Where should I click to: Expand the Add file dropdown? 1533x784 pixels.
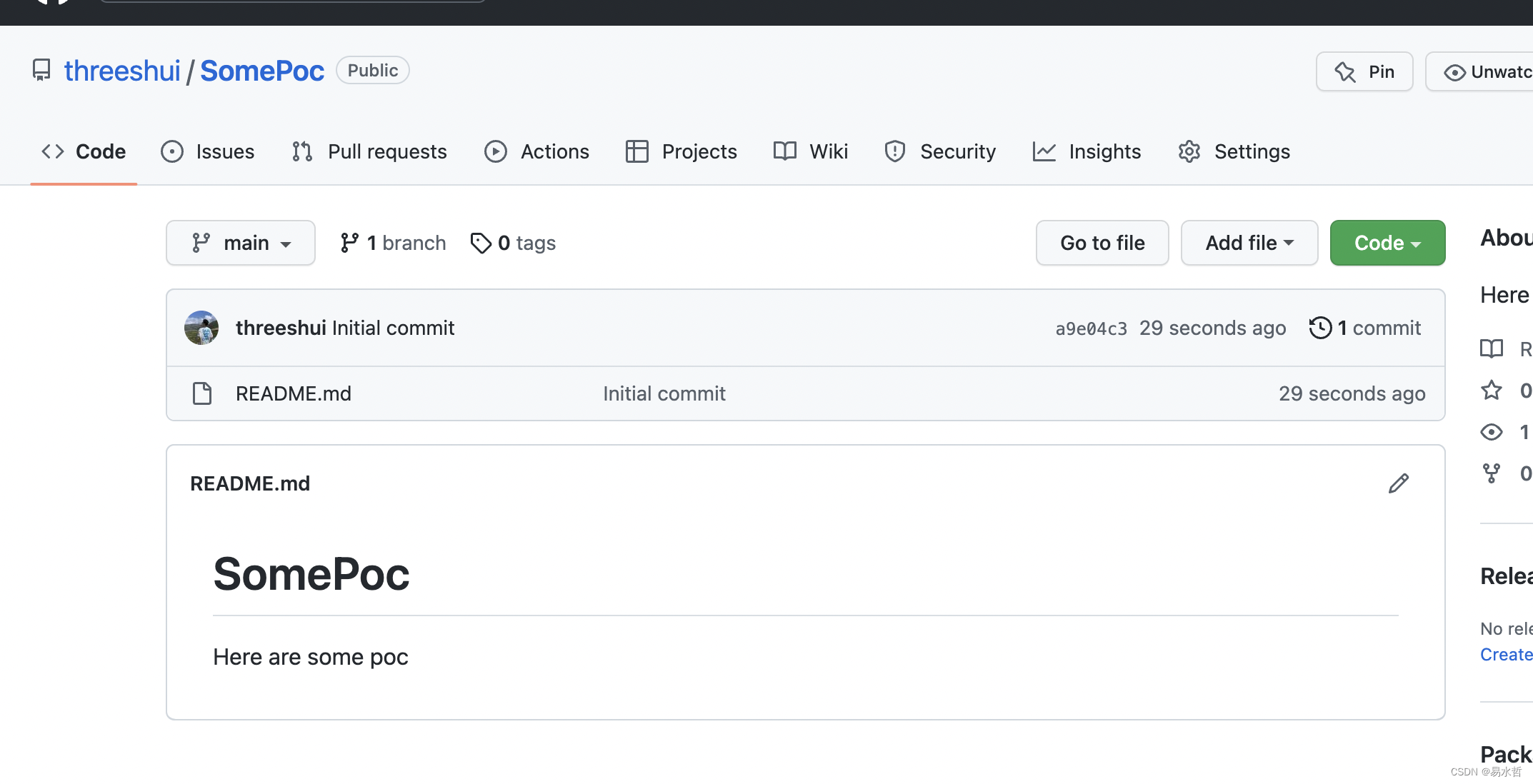point(1249,243)
